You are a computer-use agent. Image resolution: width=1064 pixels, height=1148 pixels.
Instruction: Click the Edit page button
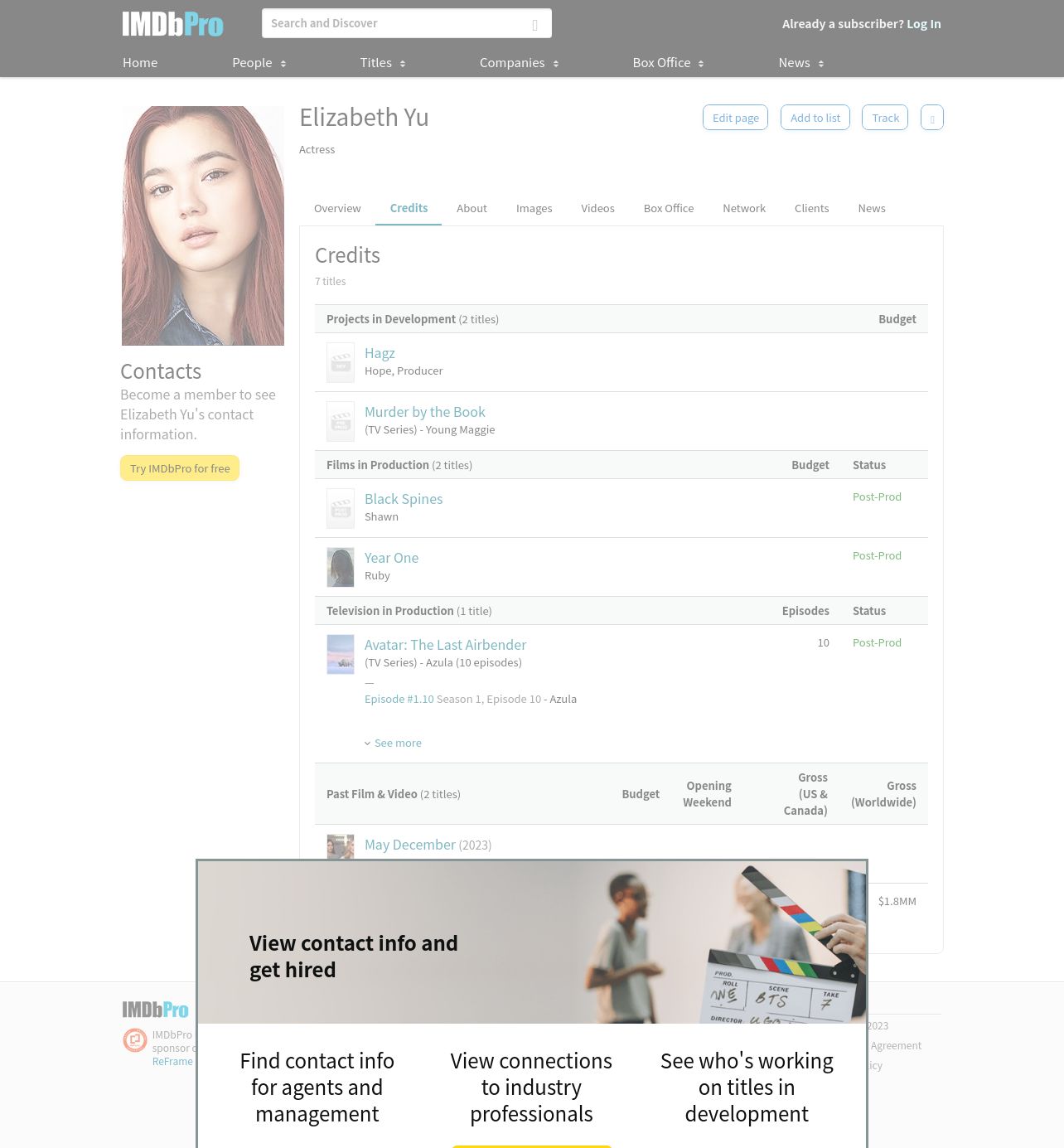coord(735,118)
